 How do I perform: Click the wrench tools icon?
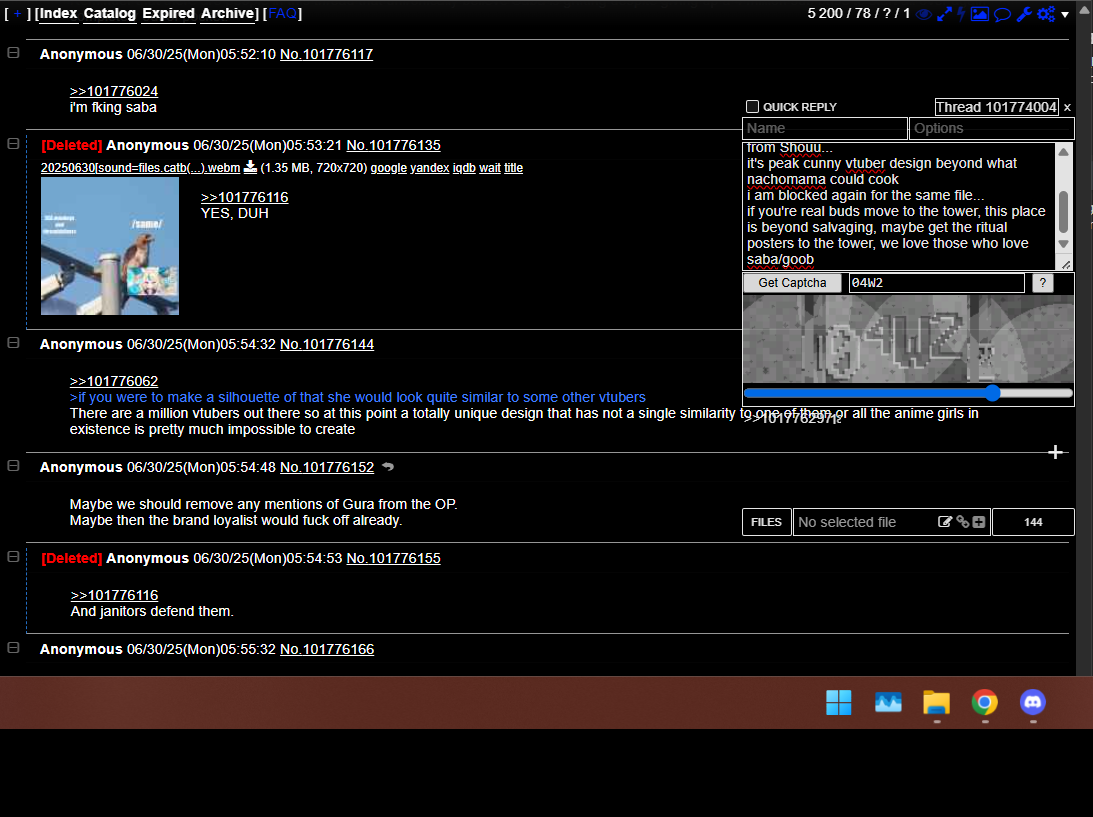1024,14
